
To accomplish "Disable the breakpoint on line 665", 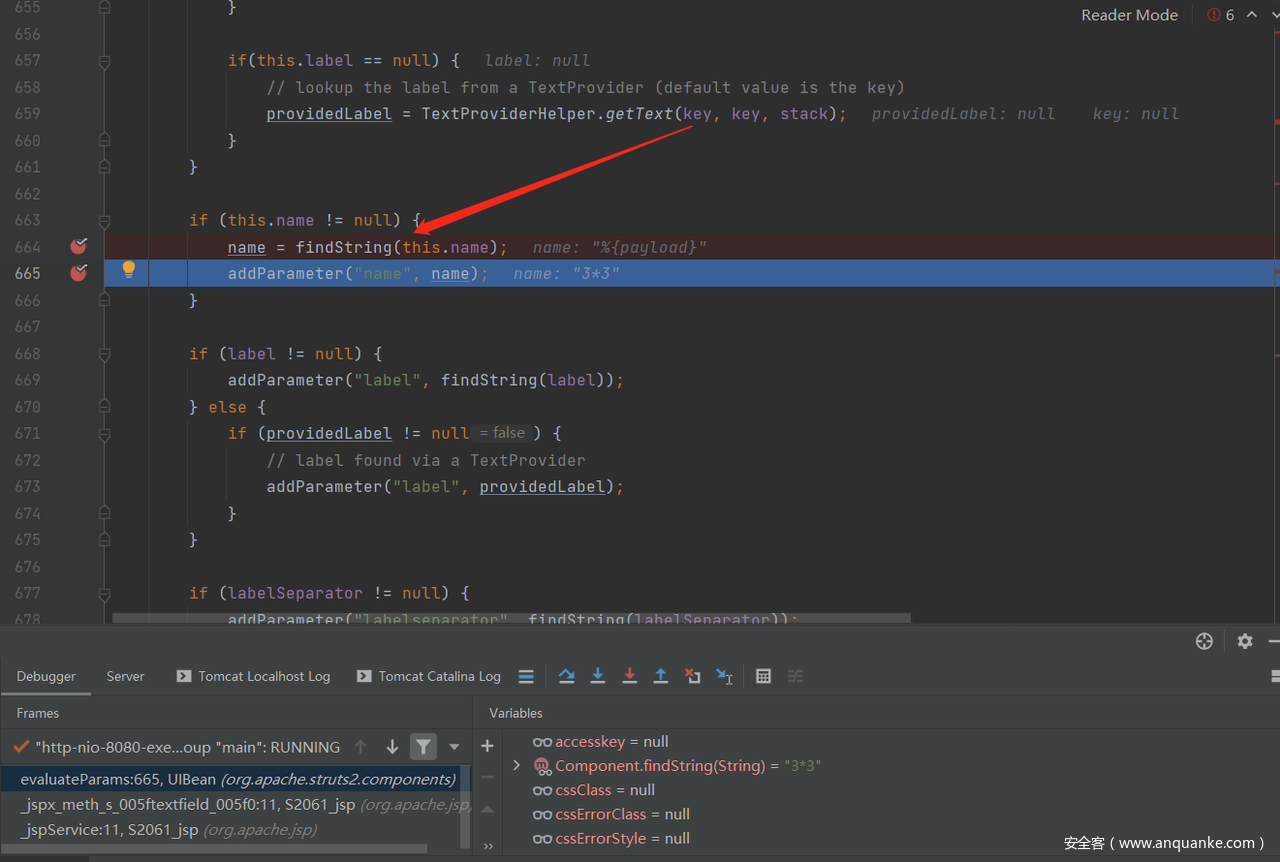I will point(78,273).
